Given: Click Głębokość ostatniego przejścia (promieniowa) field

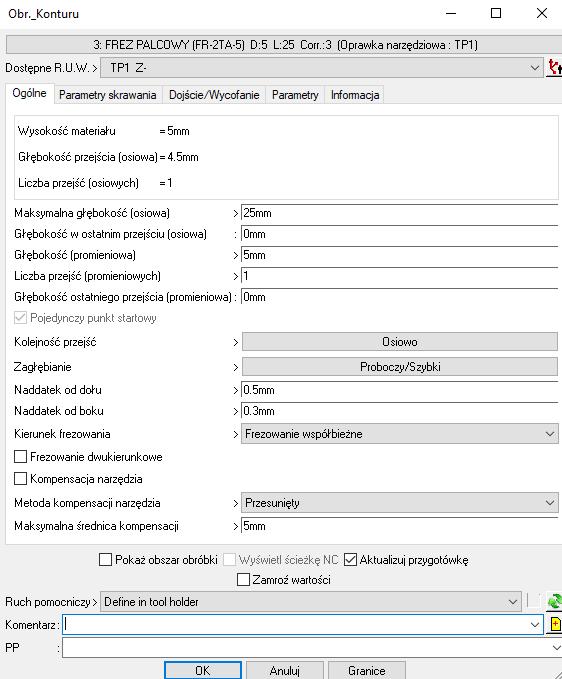Looking at the screenshot, I should tap(400, 297).
